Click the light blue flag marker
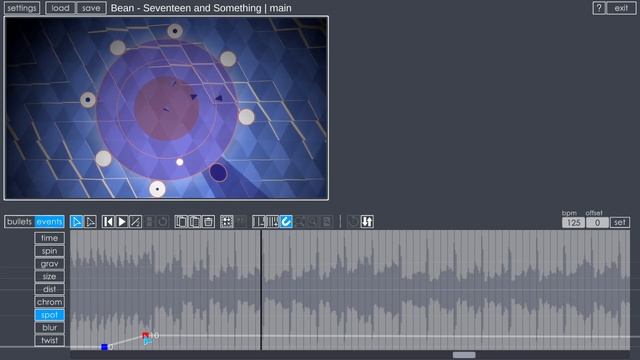640x360 pixels. [148, 341]
